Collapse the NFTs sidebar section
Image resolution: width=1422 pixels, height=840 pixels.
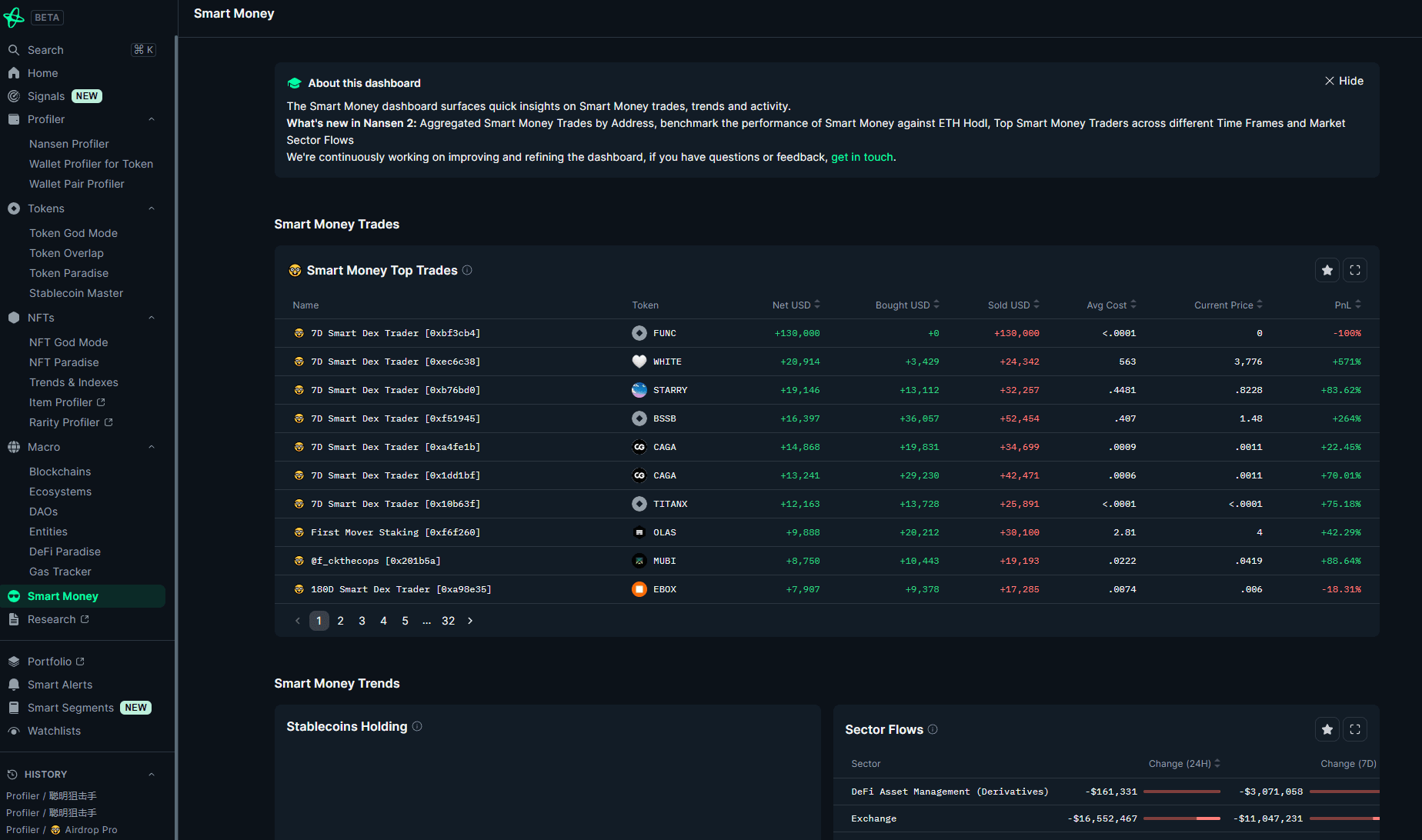(x=152, y=318)
